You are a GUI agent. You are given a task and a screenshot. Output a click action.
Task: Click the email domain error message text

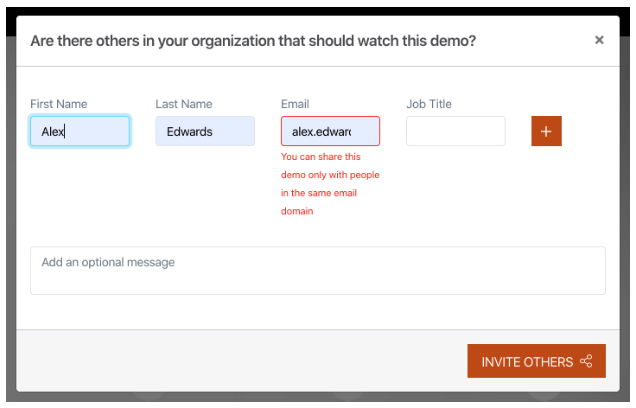point(330,184)
